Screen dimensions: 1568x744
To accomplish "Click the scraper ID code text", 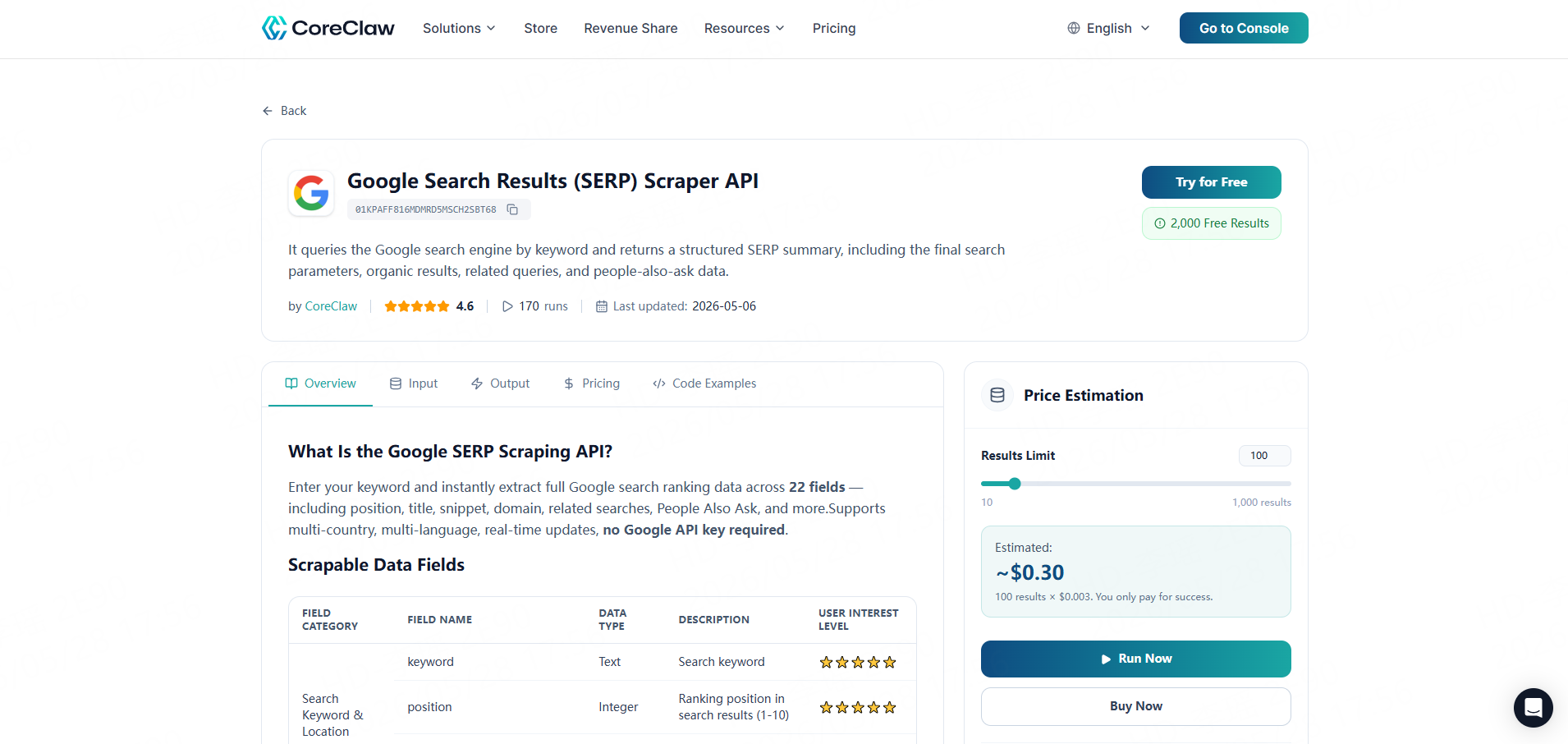I will tap(425, 209).
